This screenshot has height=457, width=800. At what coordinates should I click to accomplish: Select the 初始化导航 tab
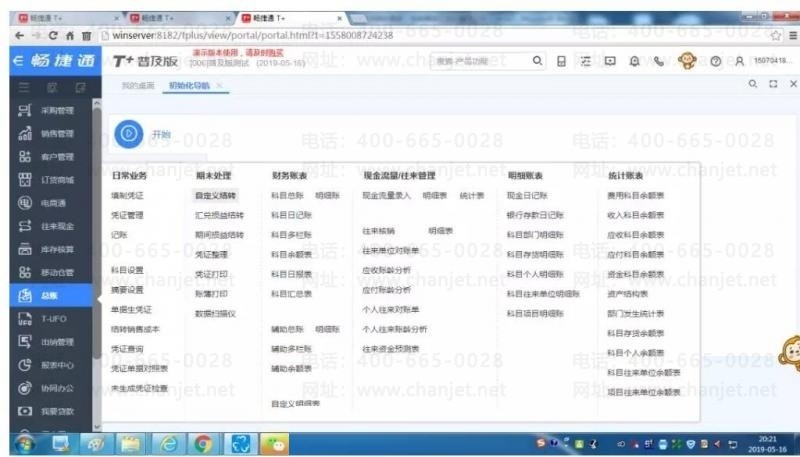(189, 85)
